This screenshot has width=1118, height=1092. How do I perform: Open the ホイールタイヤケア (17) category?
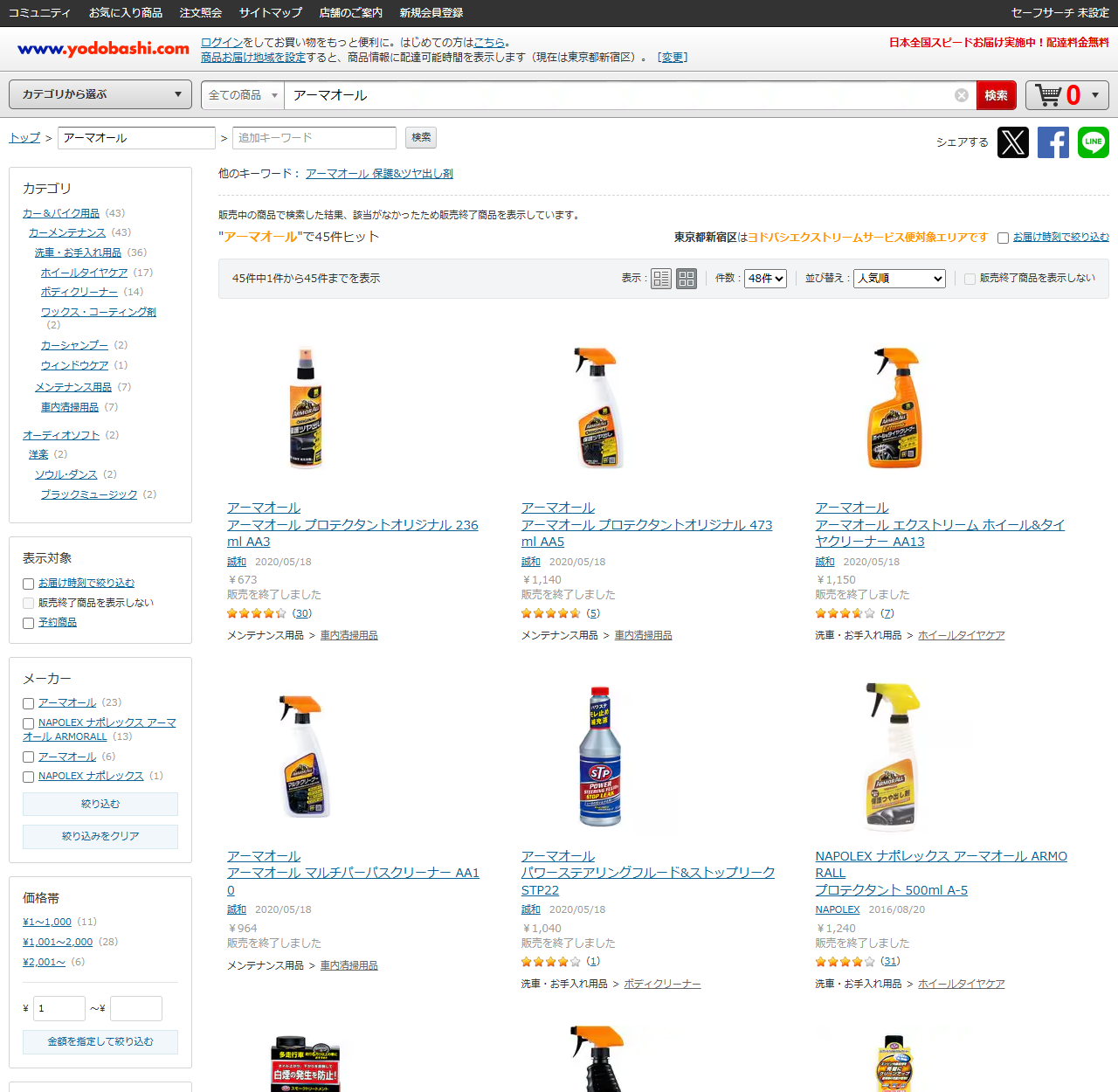84,273
